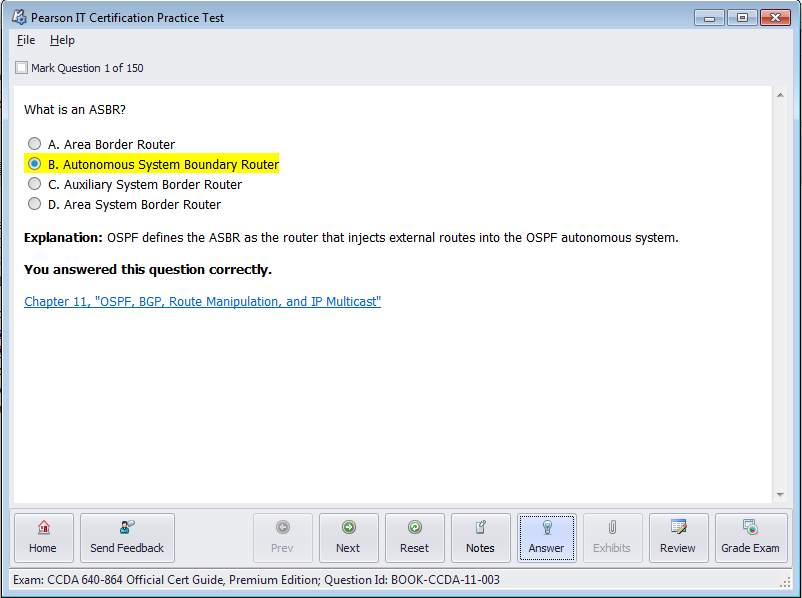Select option A, Area Border Router
The image size is (802, 598).
click(34, 144)
